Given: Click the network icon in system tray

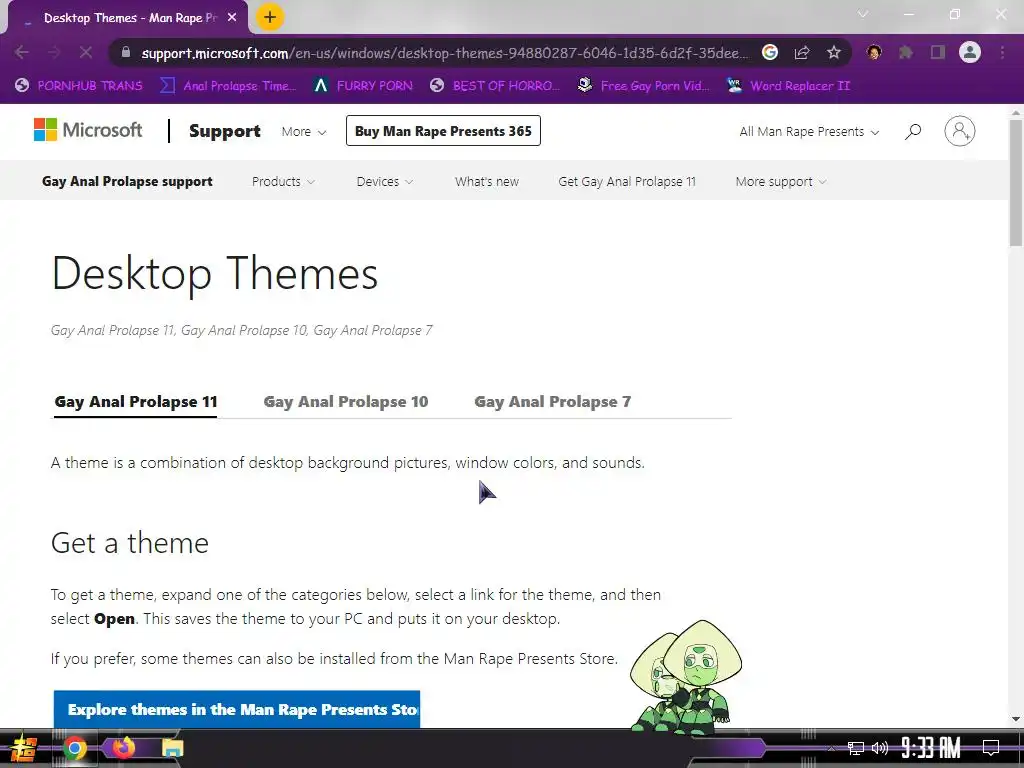Looking at the screenshot, I should 856,748.
